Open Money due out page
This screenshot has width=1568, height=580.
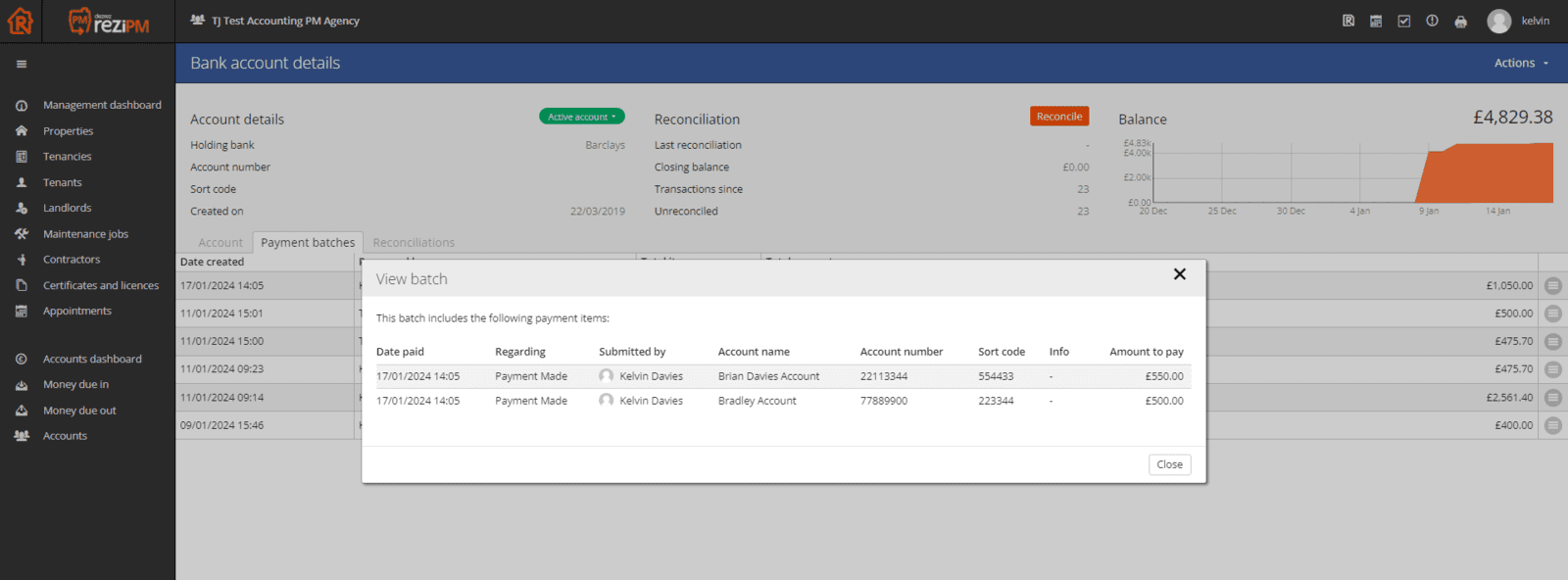(79, 411)
